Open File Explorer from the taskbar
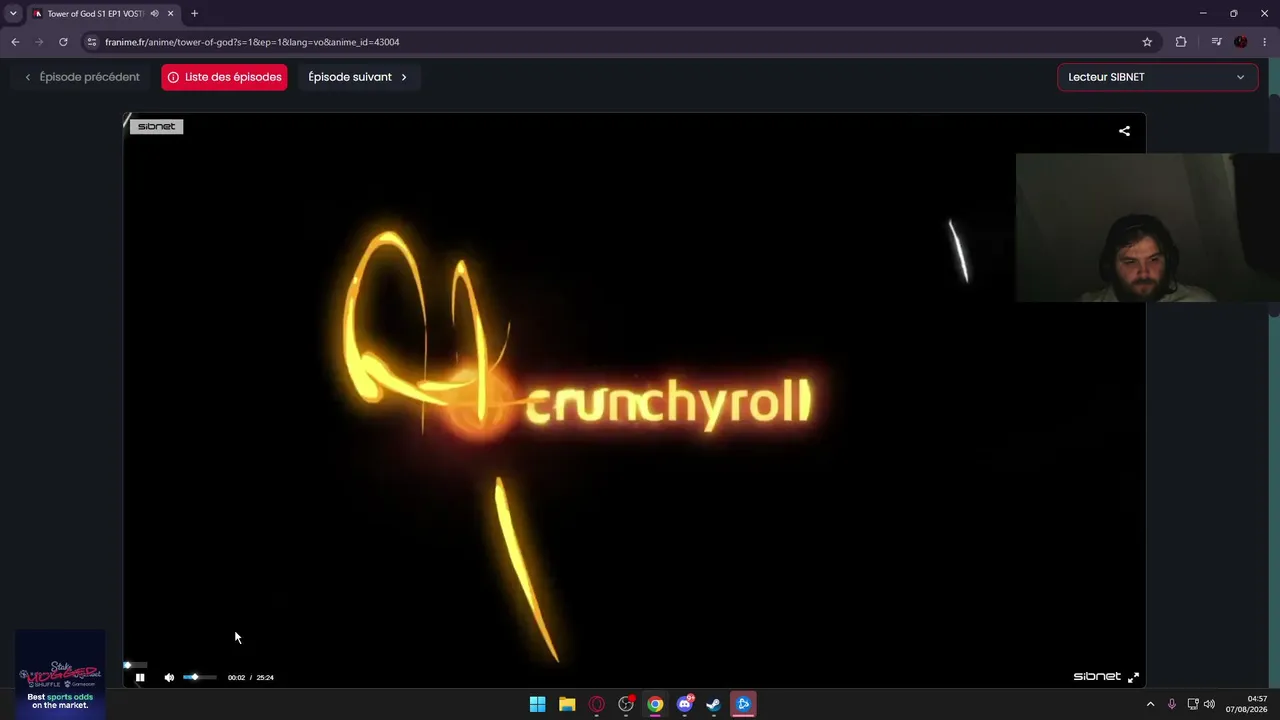 click(x=567, y=704)
